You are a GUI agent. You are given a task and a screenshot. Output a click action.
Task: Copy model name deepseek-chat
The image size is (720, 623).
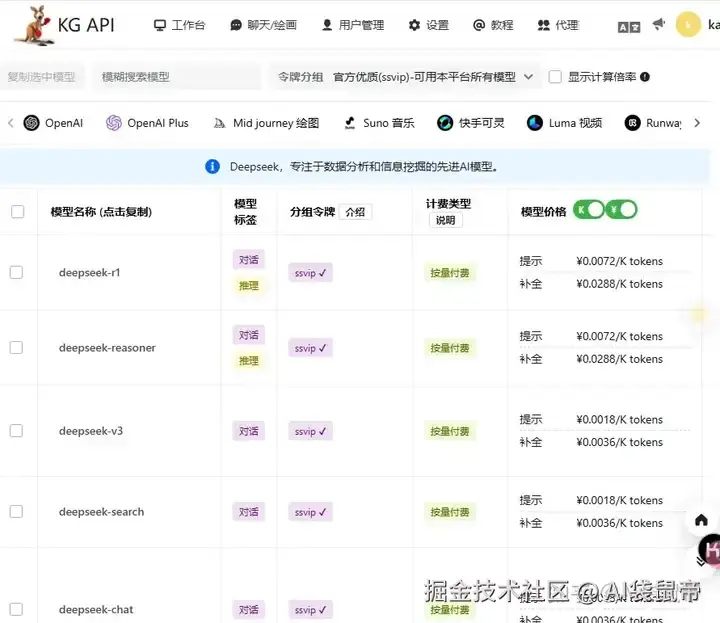[96, 610]
